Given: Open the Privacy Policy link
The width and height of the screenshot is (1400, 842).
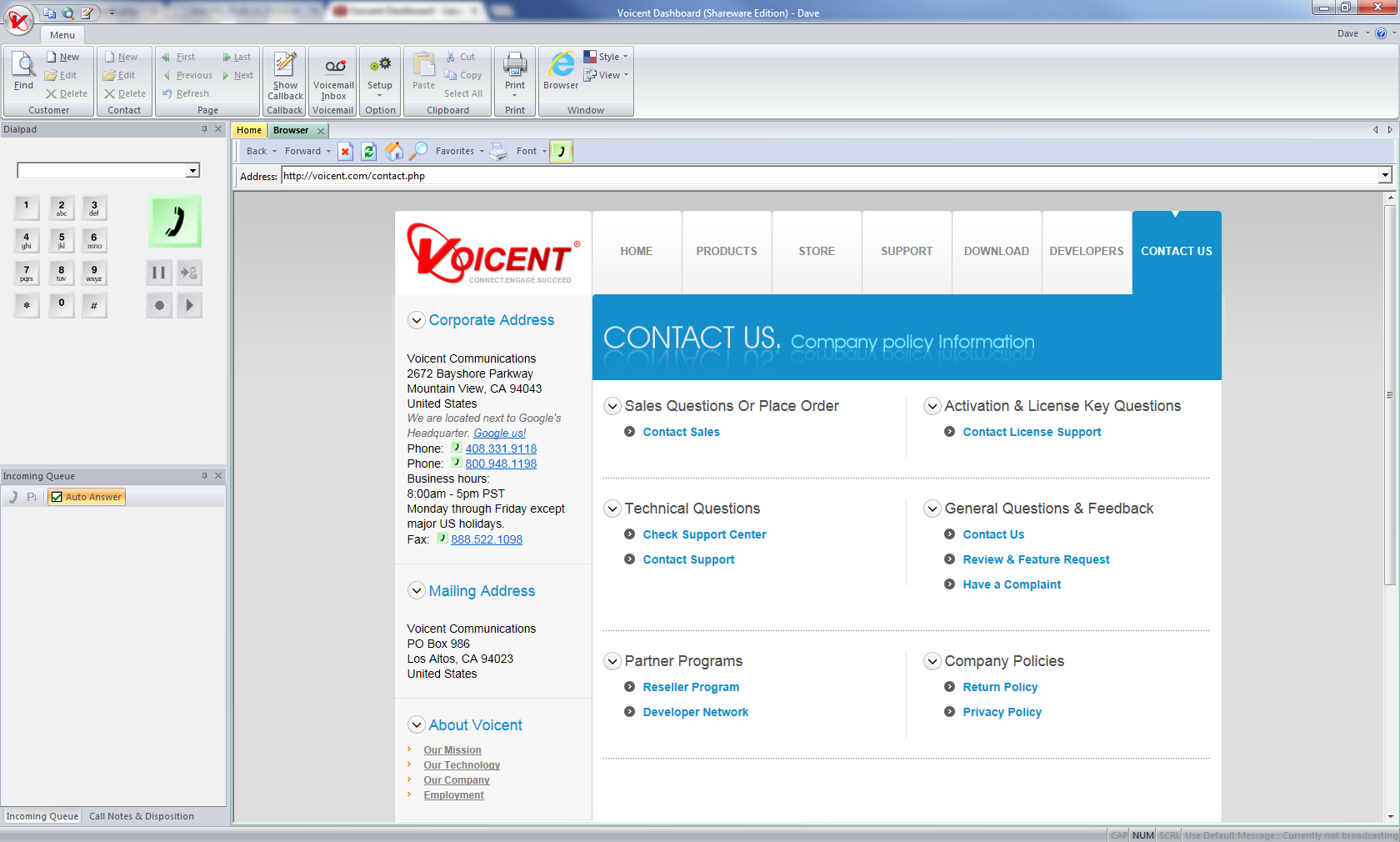Looking at the screenshot, I should coord(1002,712).
